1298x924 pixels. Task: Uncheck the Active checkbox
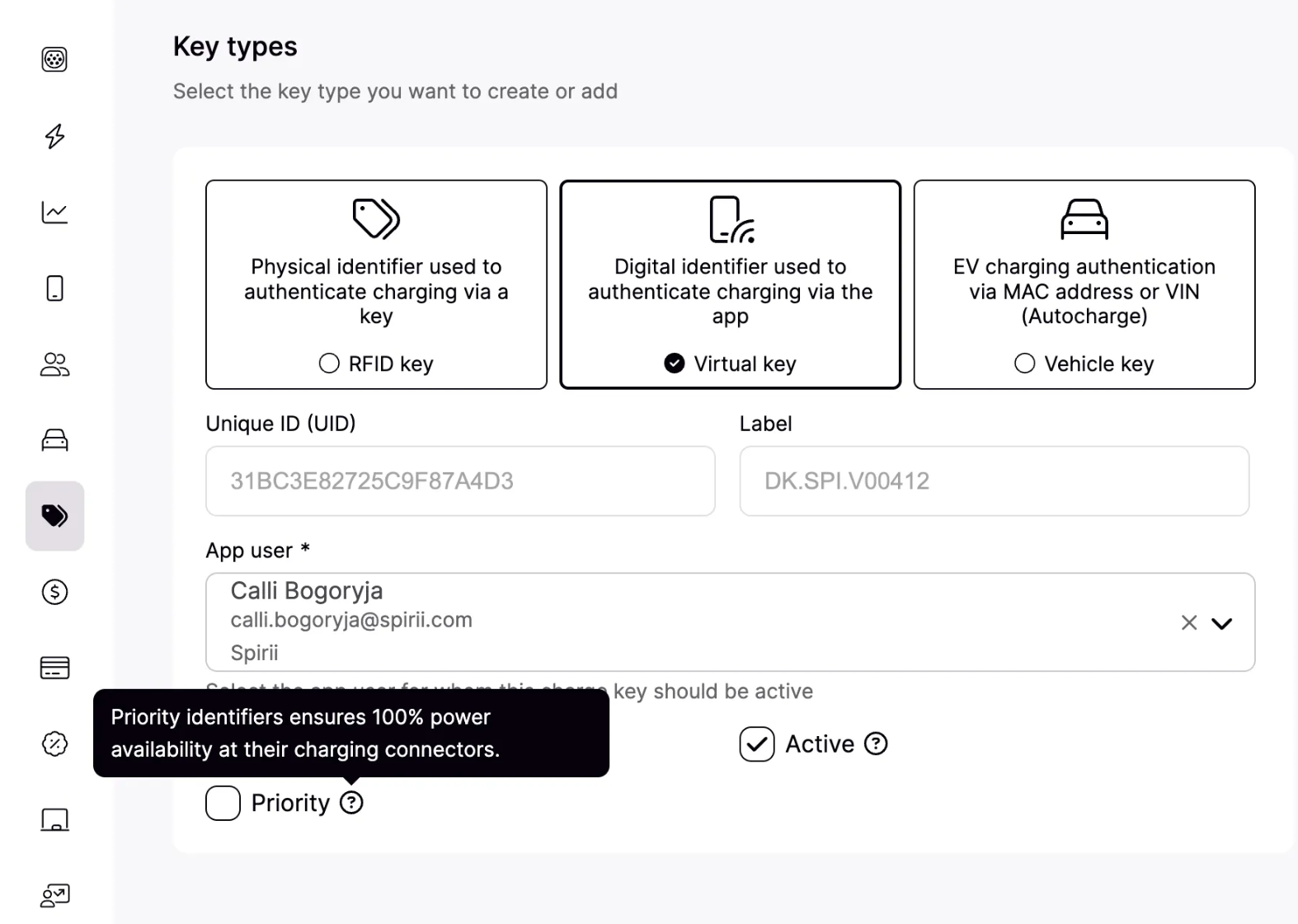756,744
